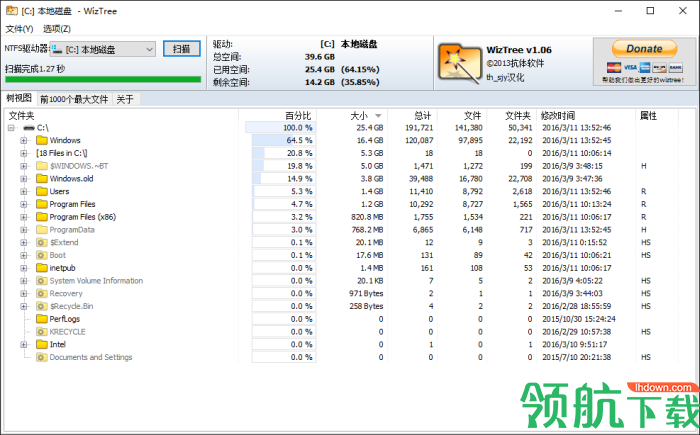Viewport: 700px width, 435px height.
Task: Click the 100.0 % bar for C:\
Action: [280, 128]
